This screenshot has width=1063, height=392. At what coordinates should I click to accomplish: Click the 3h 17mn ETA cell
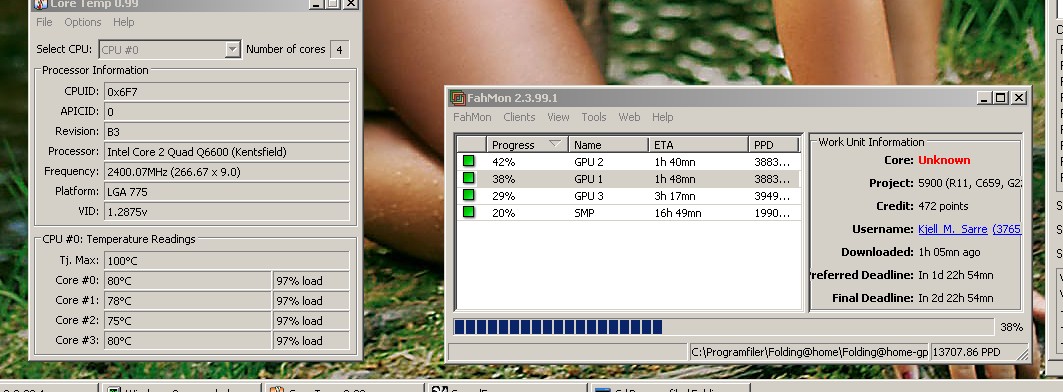tap(675, 196)
